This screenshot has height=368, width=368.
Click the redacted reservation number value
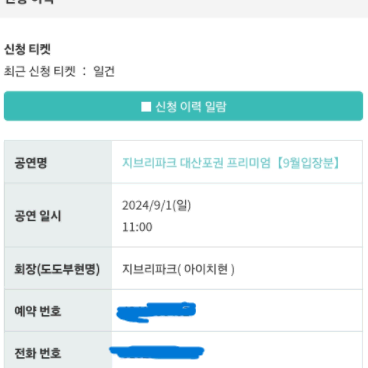click(156, 312)
